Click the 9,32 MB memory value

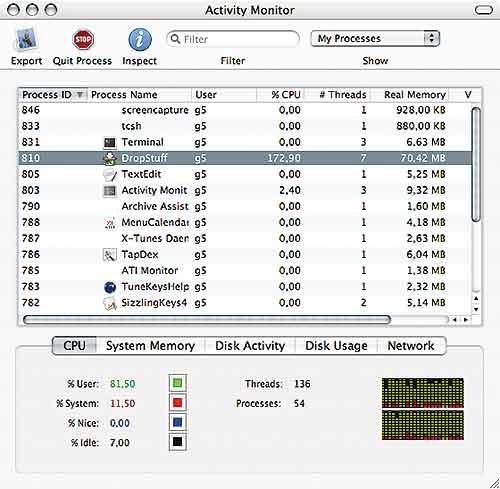(x=426, y=190)
